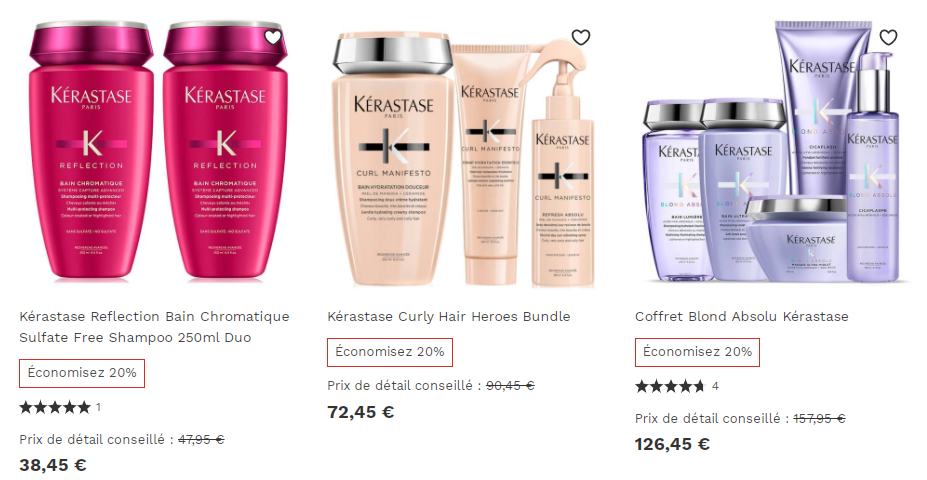This screenshot has height=480, width=927.
Task: Click the 72,45 € price
Action: pos(361,412)
